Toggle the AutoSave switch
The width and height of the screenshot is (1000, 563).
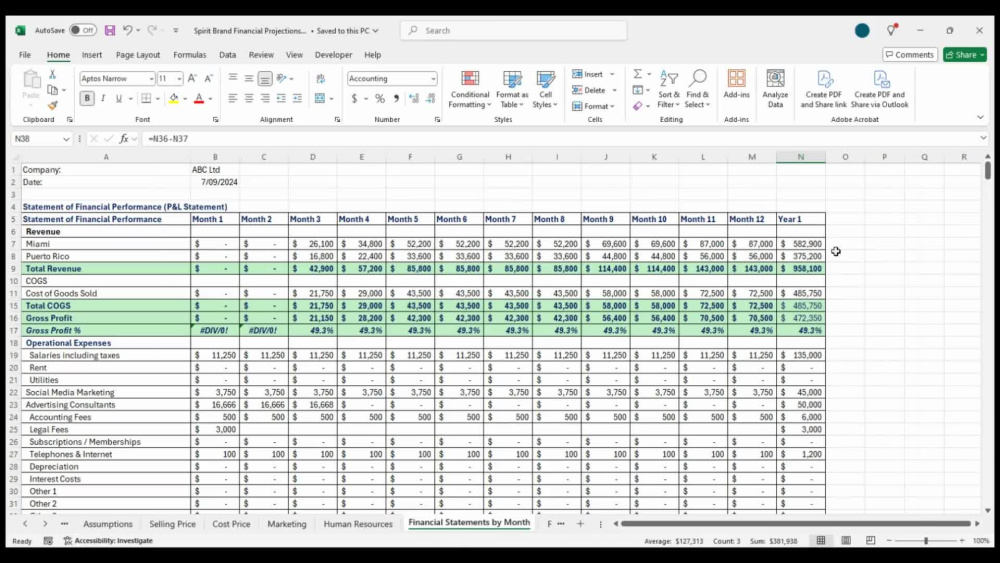coord(83,30)
